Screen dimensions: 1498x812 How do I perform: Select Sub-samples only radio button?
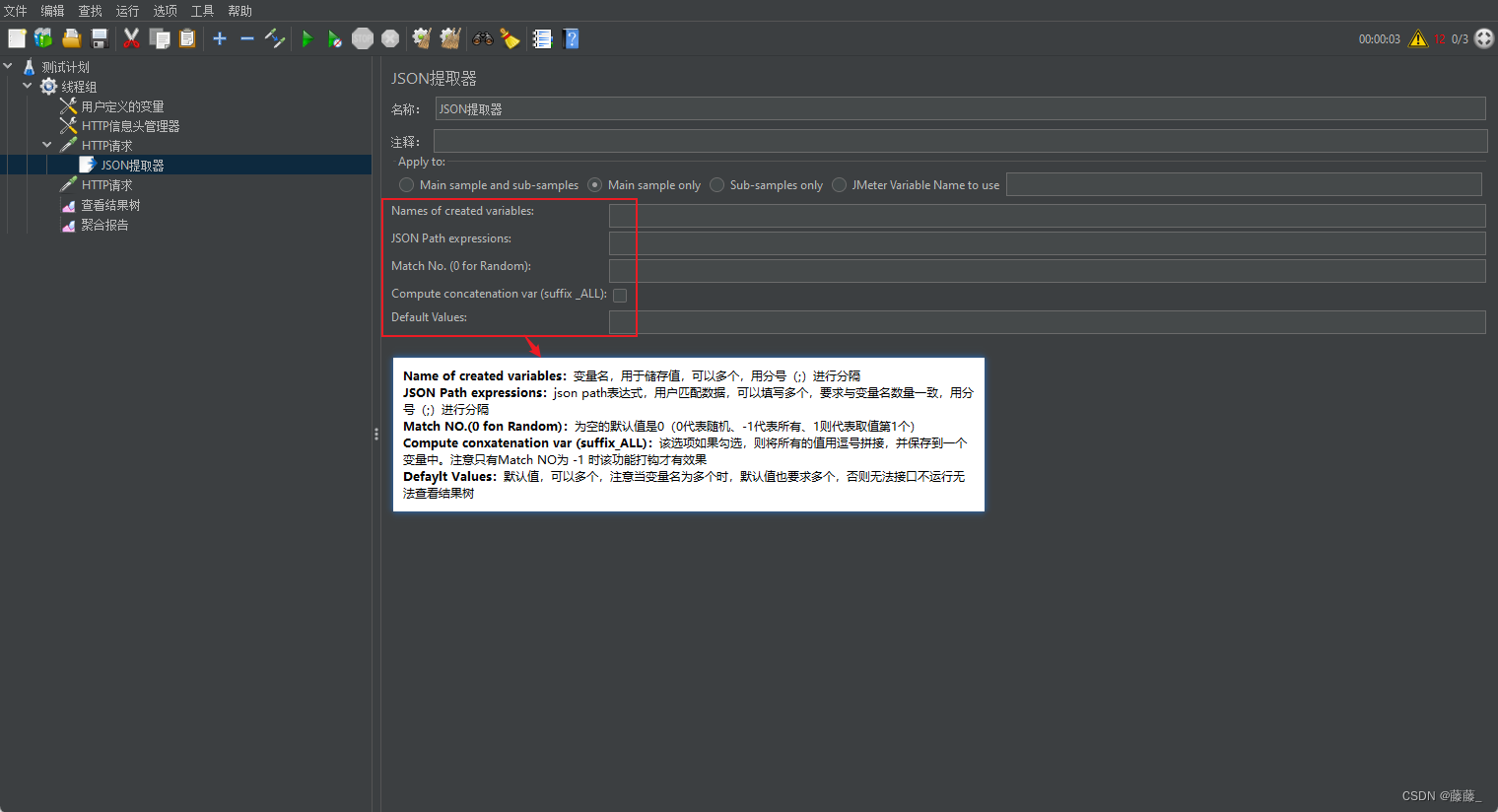[x=716, y=184]
